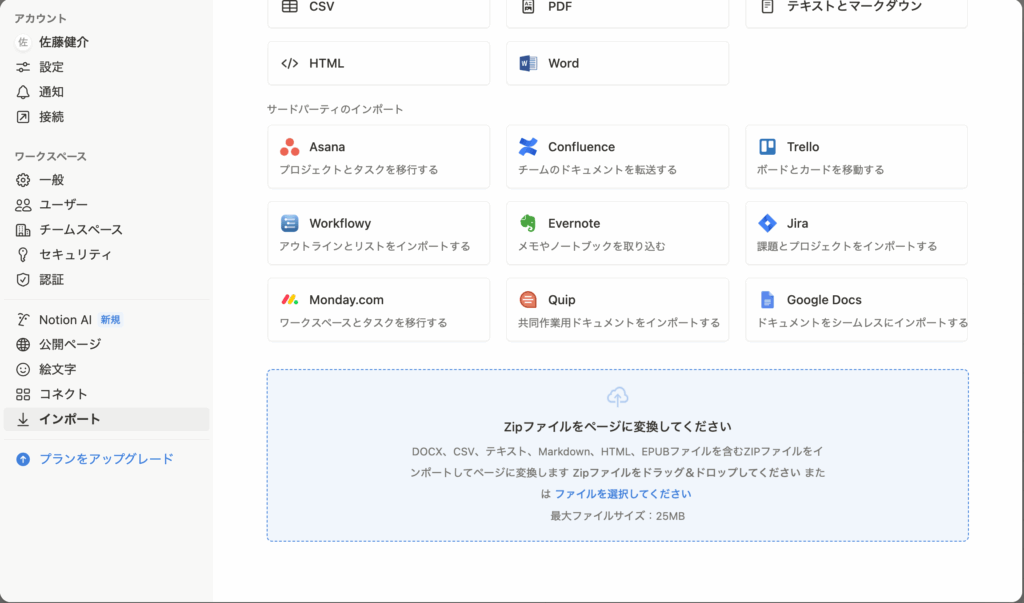The height and width of the screenshot is (603, 1024).
Task: Click the Asana logo icon
Action: pyautogui.click(x=289, y=147)
